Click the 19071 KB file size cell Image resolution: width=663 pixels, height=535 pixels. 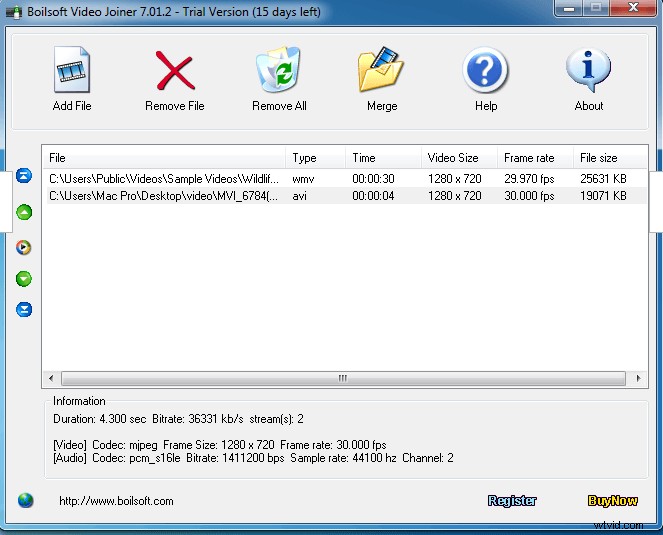(x=603, y=196)
